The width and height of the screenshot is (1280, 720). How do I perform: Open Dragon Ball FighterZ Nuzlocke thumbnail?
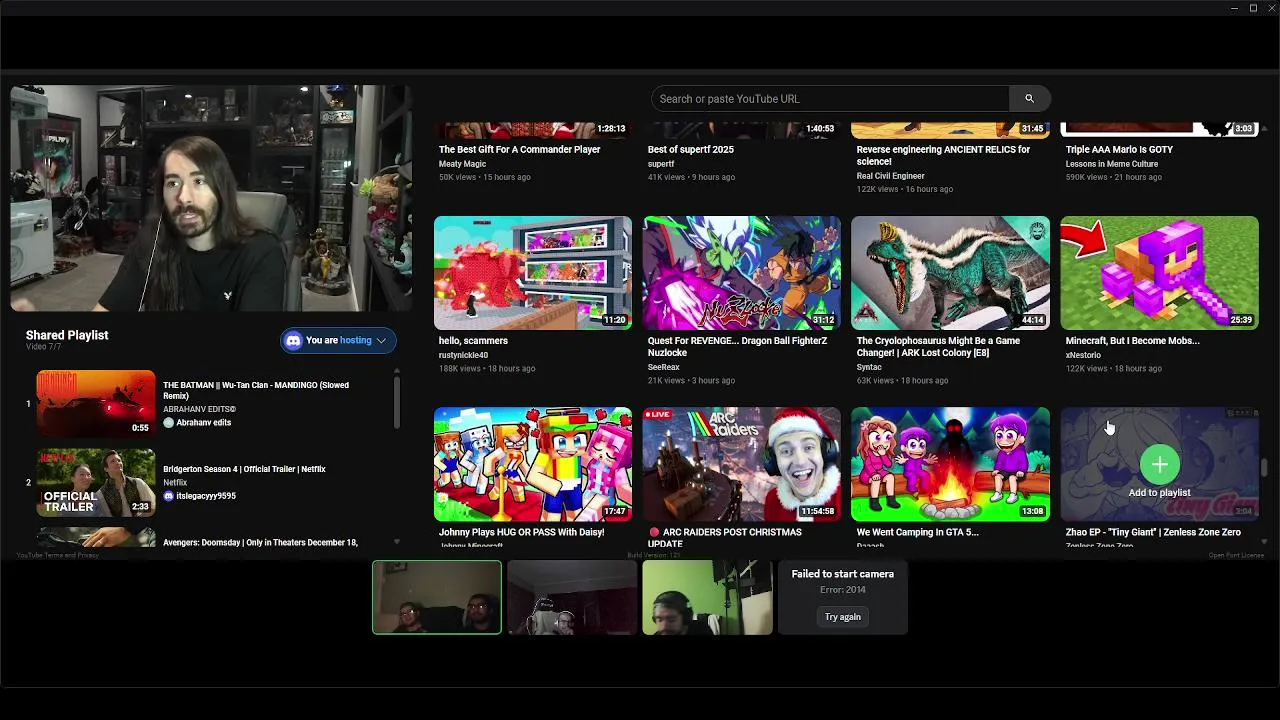pos(742,272)
